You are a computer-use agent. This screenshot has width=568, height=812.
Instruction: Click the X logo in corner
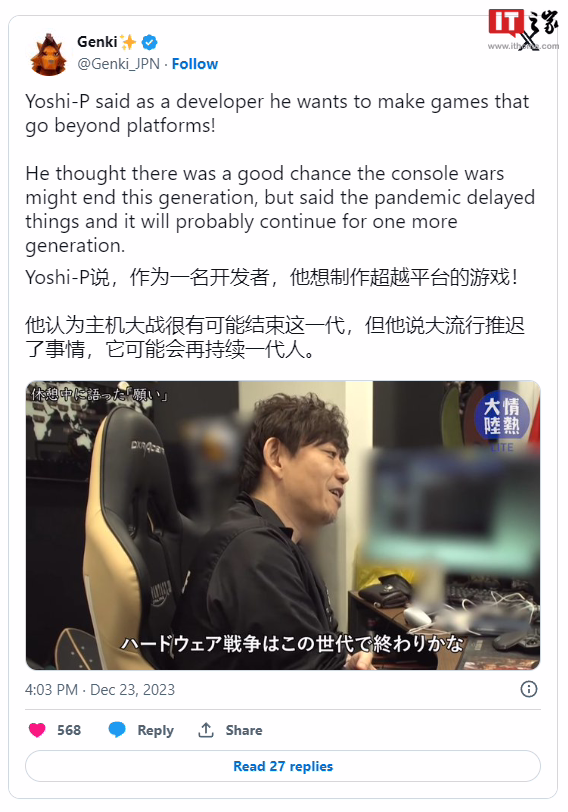tap(528, 39)
